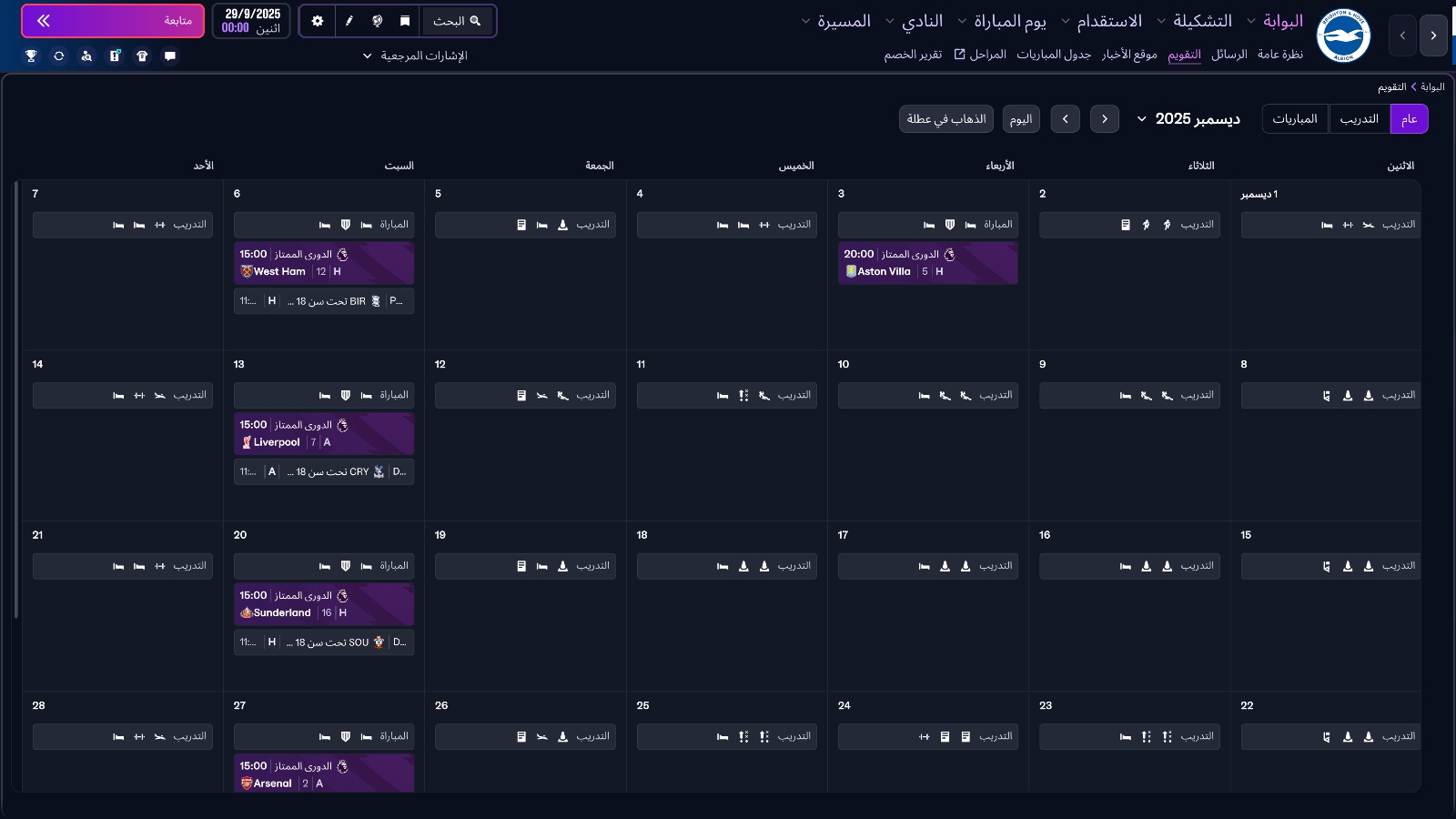Select the المباريات filter tab
Screen dimensions: 1456x819
(x=1295, y=118)
